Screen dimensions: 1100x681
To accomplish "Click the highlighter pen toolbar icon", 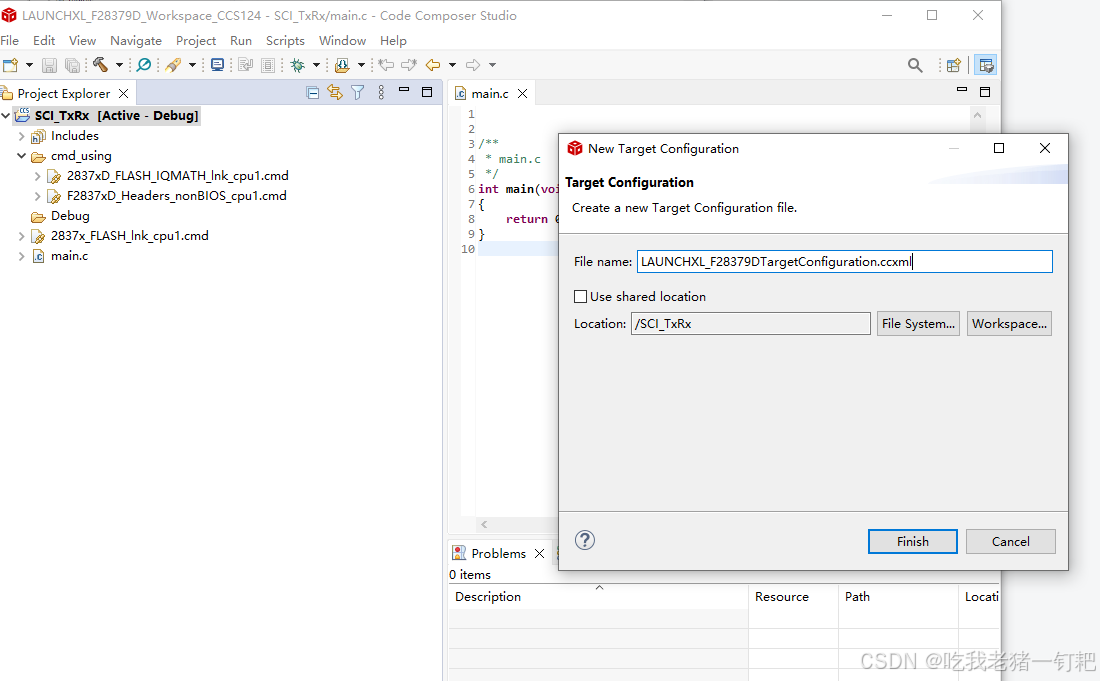I will (x=173, y=65).
